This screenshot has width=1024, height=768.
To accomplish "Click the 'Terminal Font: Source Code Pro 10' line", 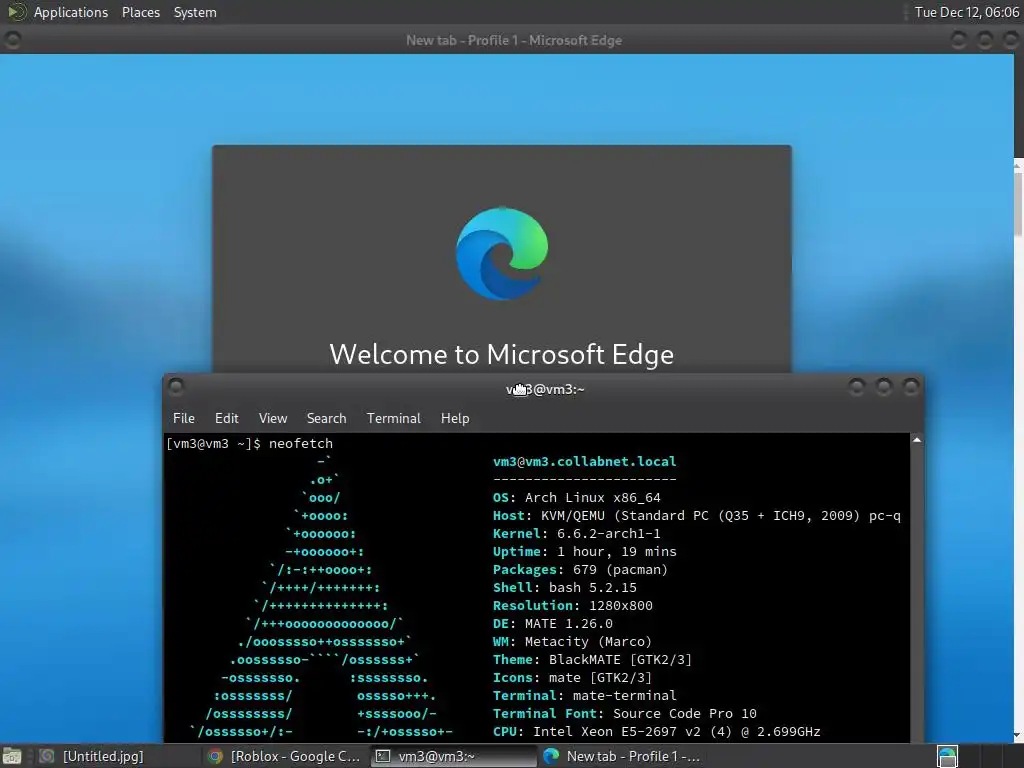I will tap(624, 713).
